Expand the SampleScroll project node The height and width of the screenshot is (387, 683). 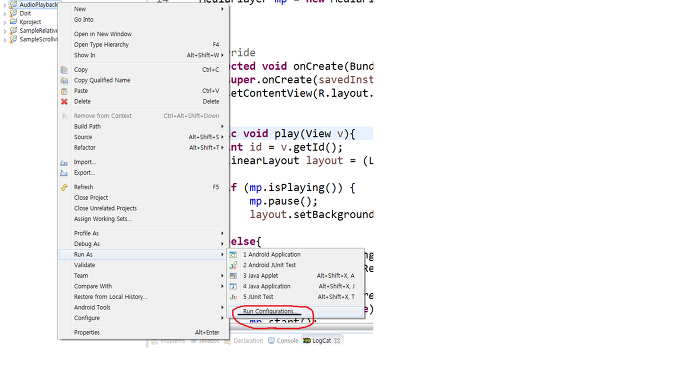coord(5,40)
